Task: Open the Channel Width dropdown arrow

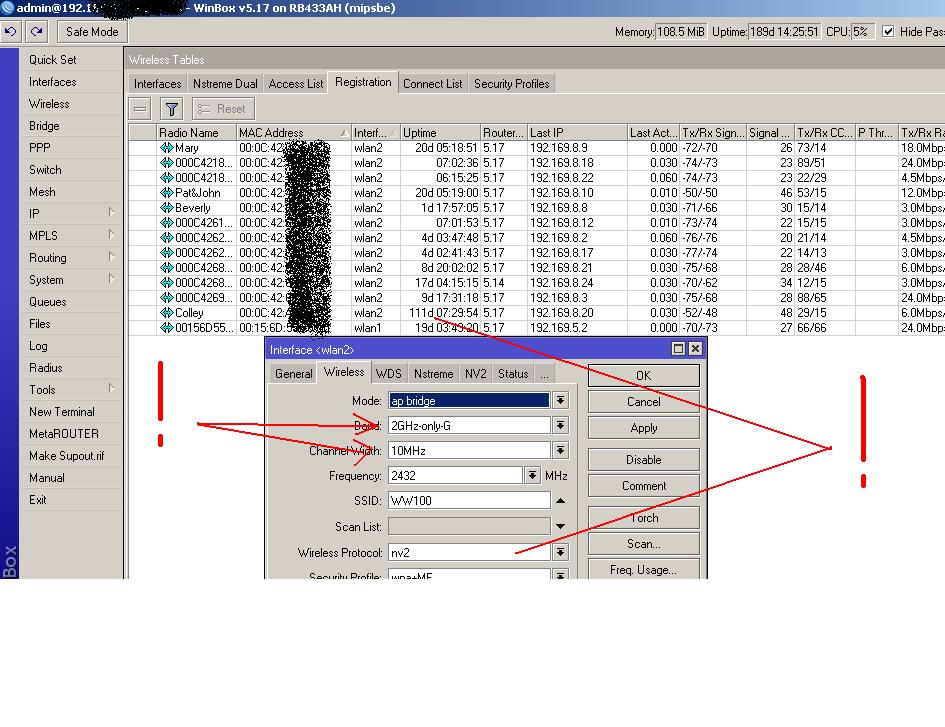Action: pyautogui.click(x=560, y=450)
